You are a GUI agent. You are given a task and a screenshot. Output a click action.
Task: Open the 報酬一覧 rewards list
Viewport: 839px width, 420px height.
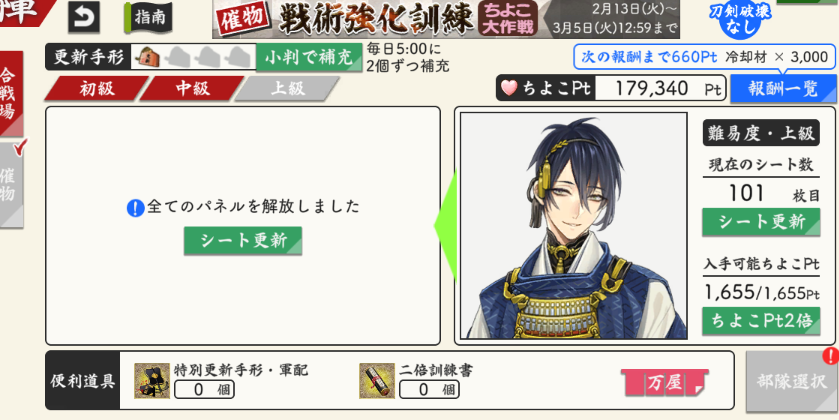(x=784, y=89)
